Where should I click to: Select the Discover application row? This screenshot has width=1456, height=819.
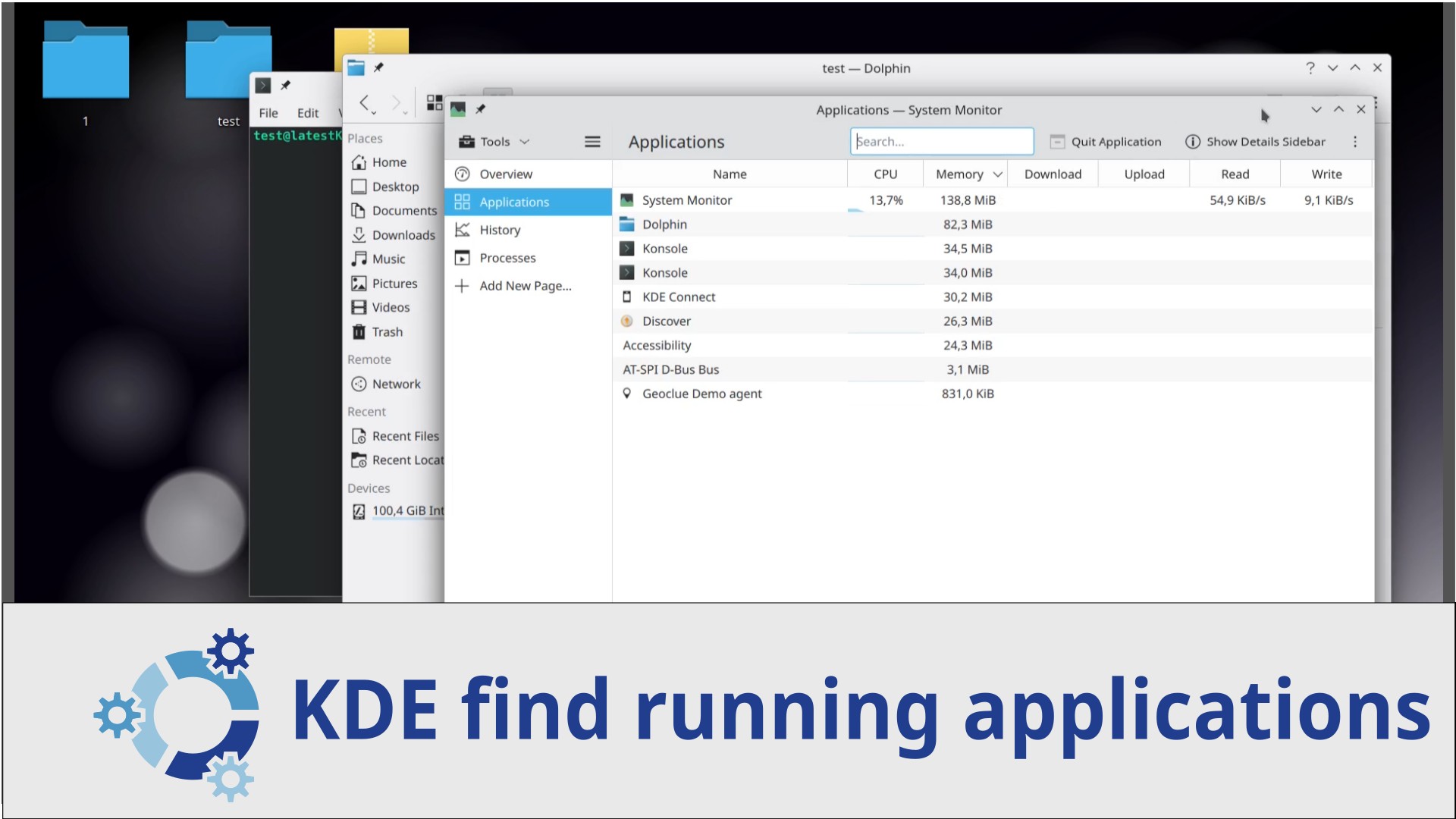tap(666, 322)
